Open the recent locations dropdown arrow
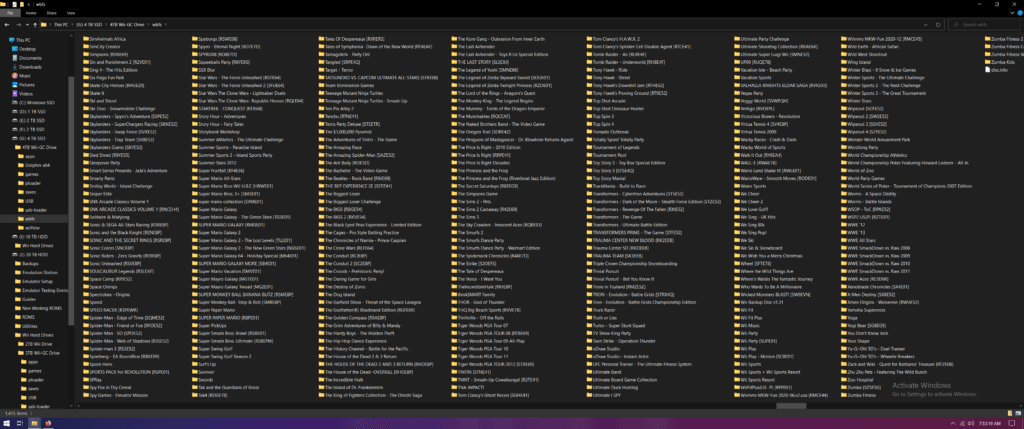Image resolution: width=1024 pixels, height=429 pixels. (x=25, y=25)
